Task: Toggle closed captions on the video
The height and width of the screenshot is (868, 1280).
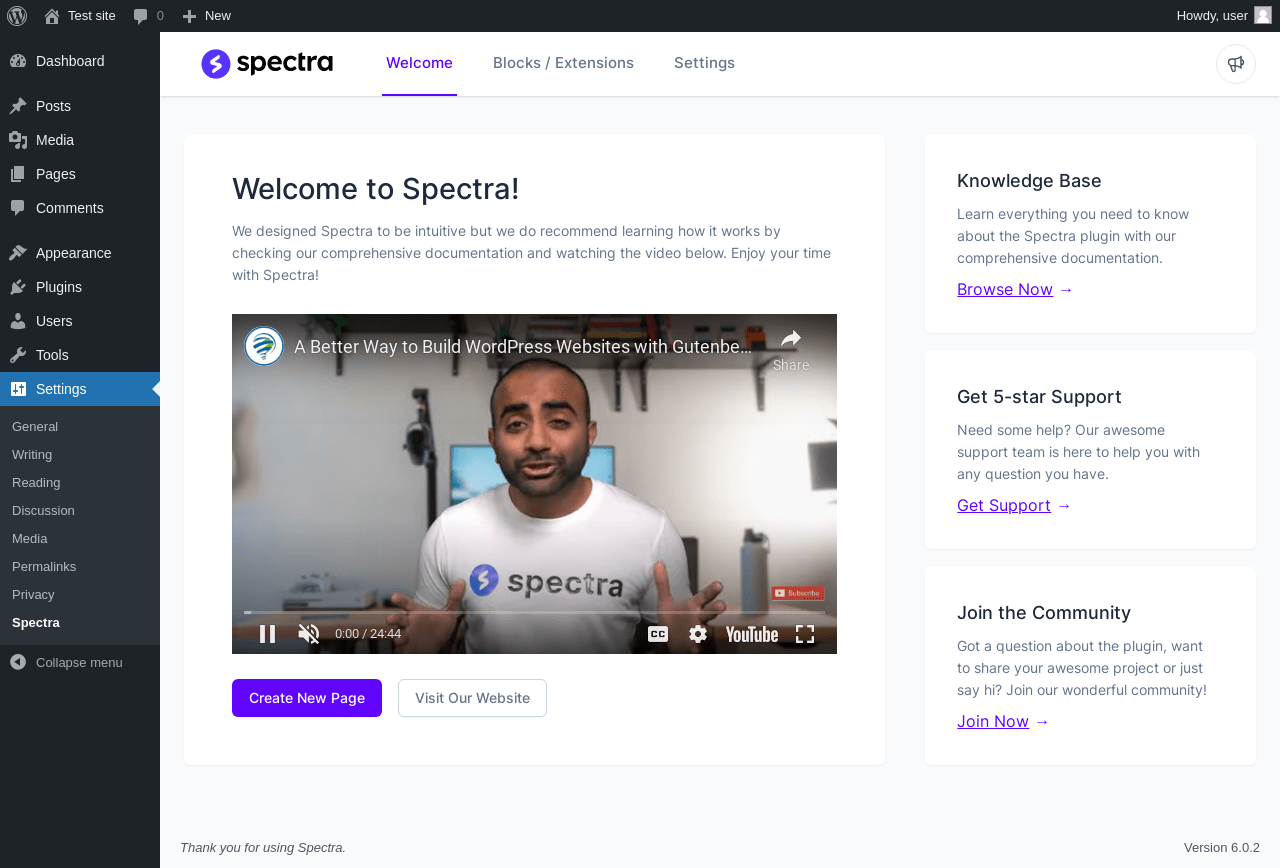Action: tap(658, 634)
